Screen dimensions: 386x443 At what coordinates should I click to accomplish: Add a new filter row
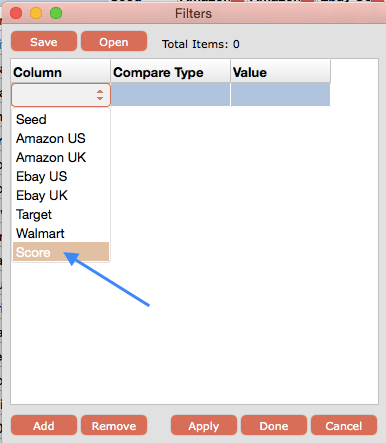point(44,425)
